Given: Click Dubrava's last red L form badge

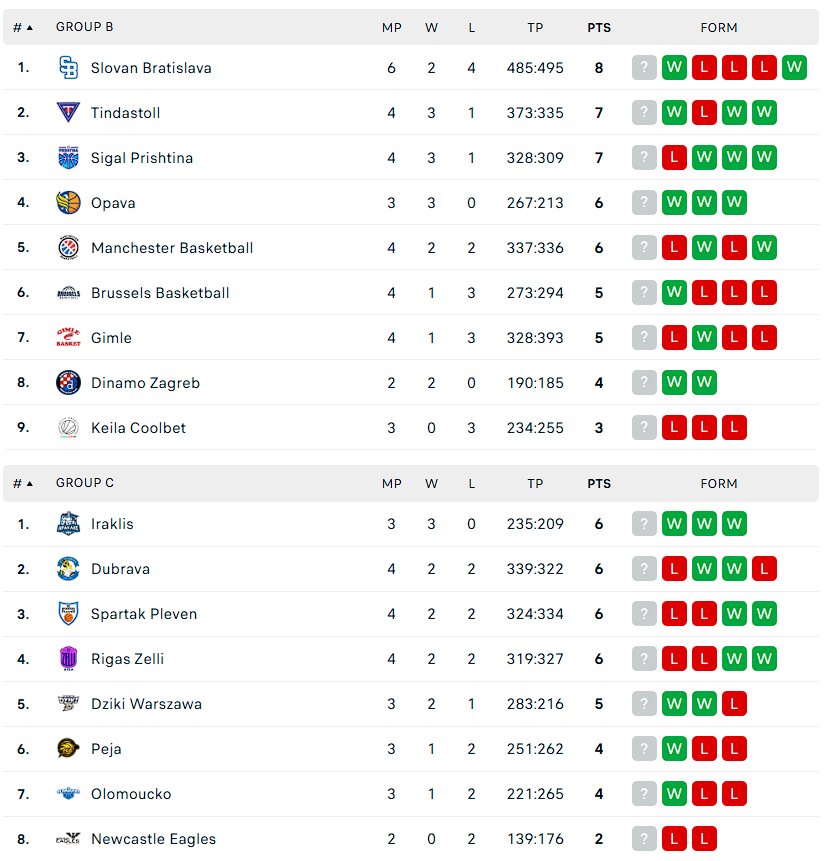Looking at the screenshot, I should click(x=764, y=569).
